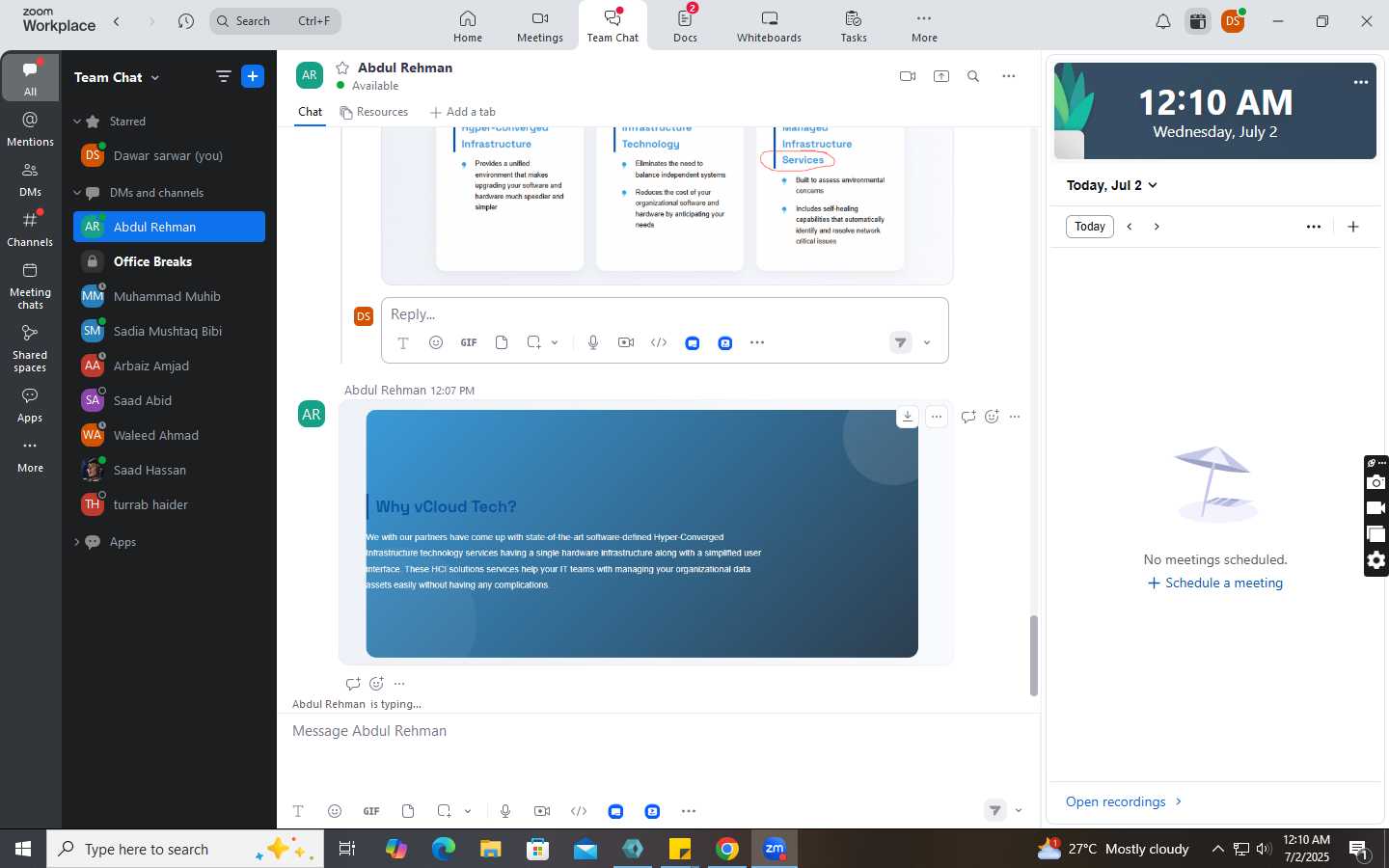Open send options dropdown in message composer

point(1019,810)
